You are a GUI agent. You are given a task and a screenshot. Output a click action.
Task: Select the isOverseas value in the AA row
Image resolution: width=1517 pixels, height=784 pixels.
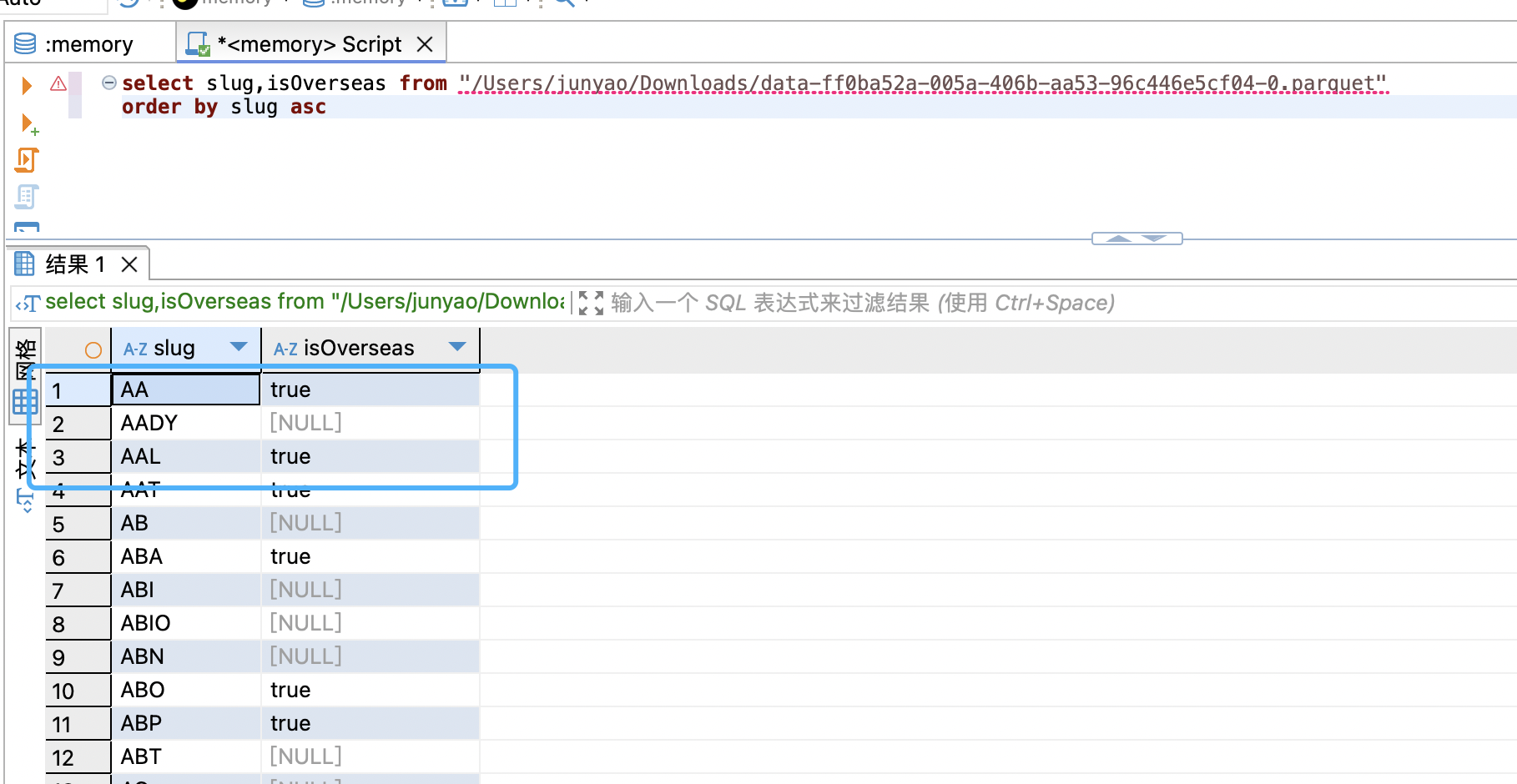click(x=370, y=389)
